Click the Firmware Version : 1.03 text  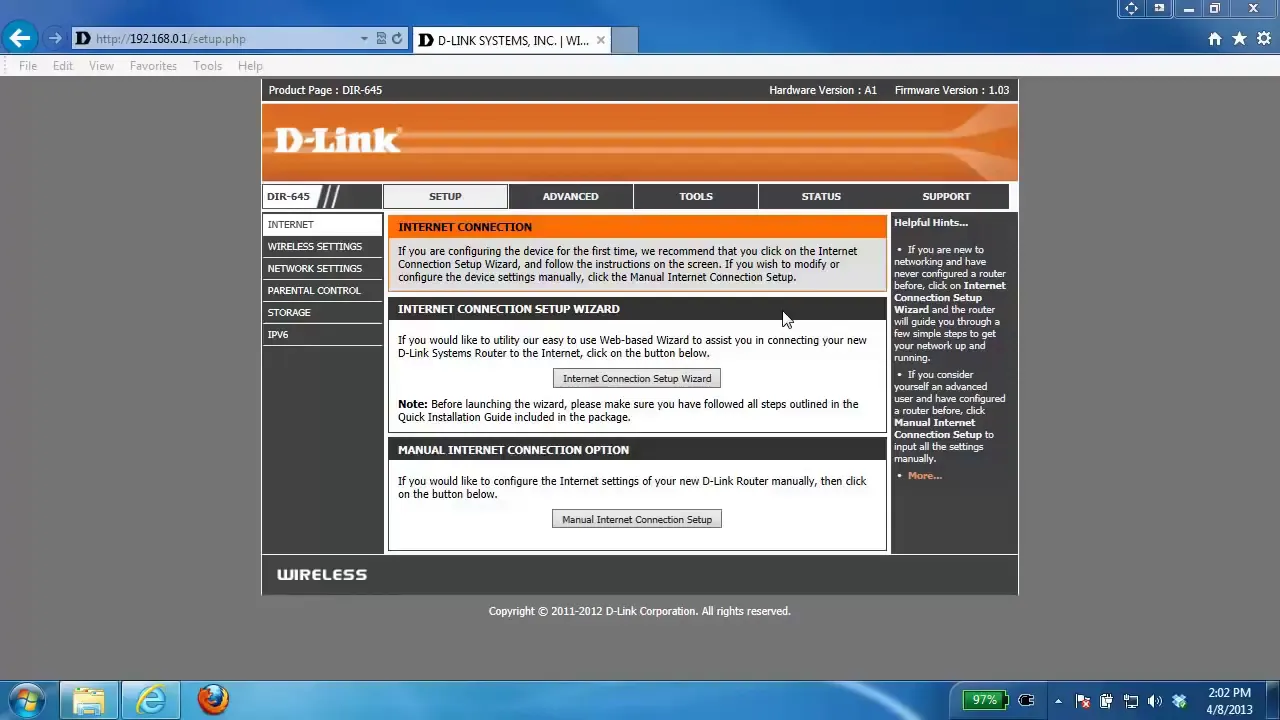click(x=952, y=90)
